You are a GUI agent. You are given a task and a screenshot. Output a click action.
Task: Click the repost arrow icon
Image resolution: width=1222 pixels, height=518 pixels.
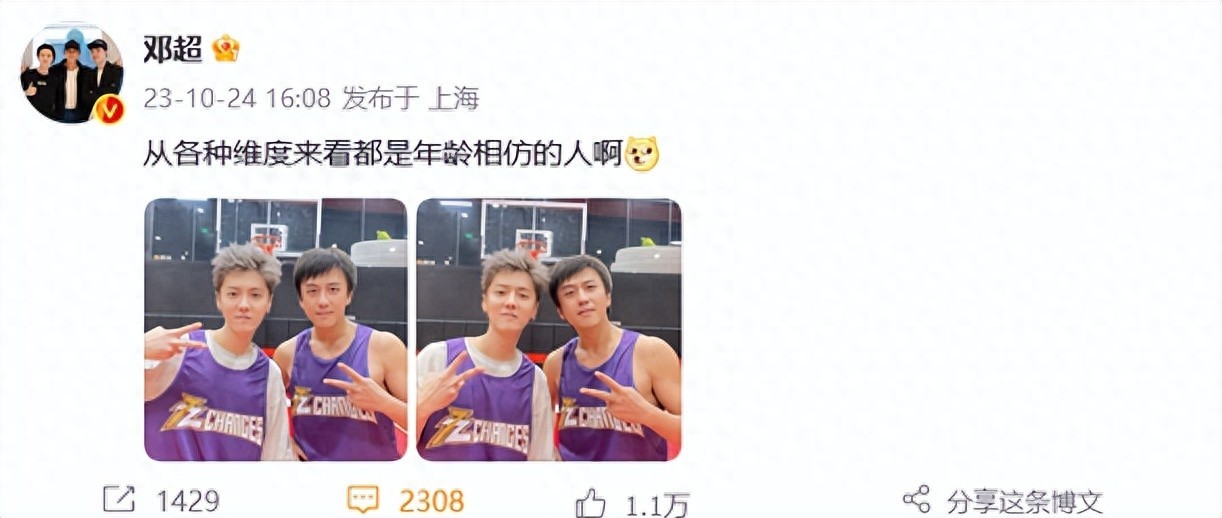click(x=119, y=499)
